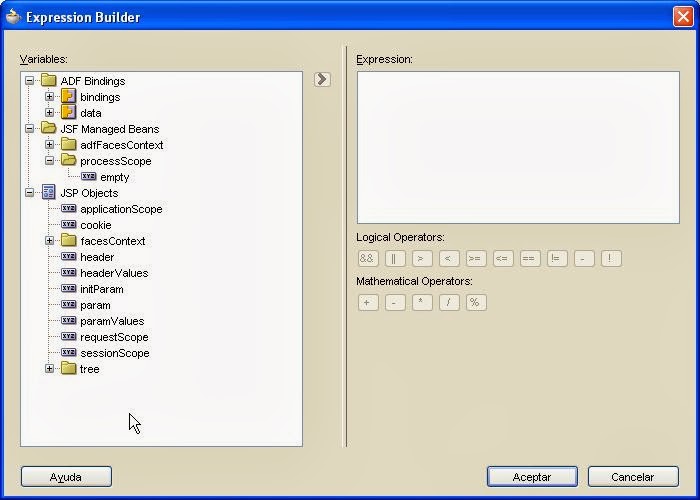
Task: Click the xyz icon beside header
Action: click(68, 257)
